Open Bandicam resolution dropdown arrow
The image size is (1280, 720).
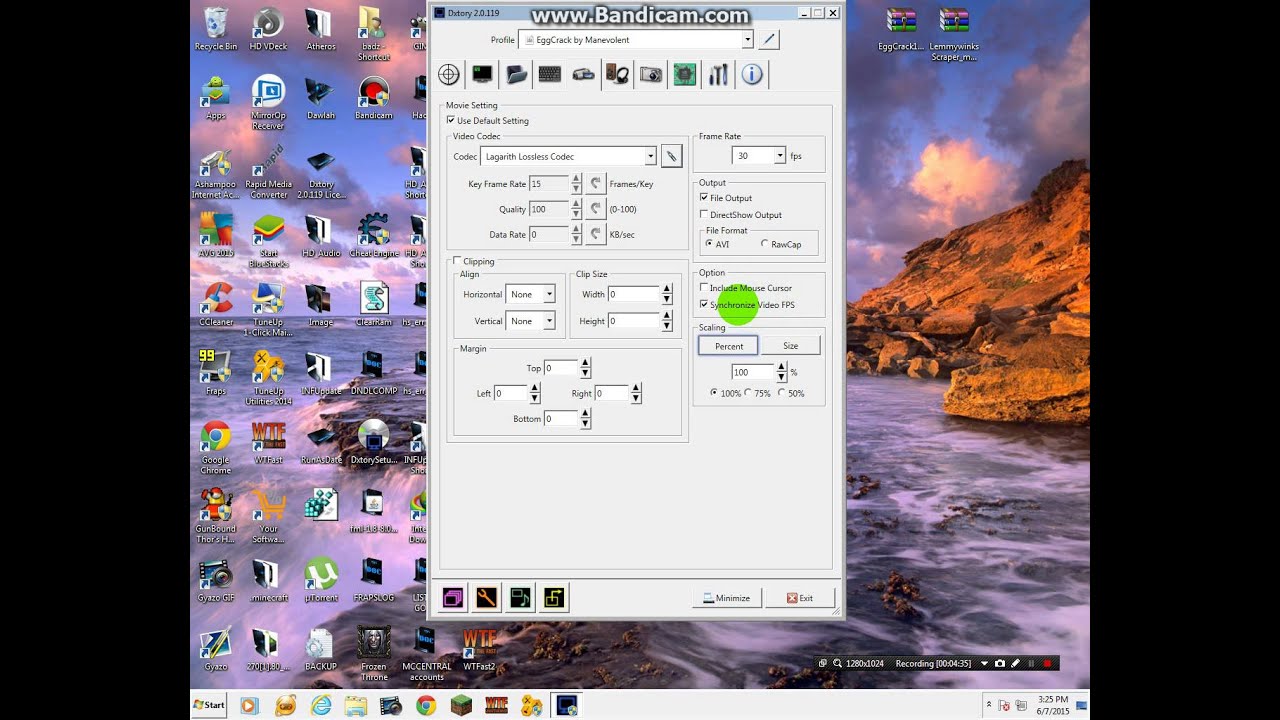click(x=984, y=663)
